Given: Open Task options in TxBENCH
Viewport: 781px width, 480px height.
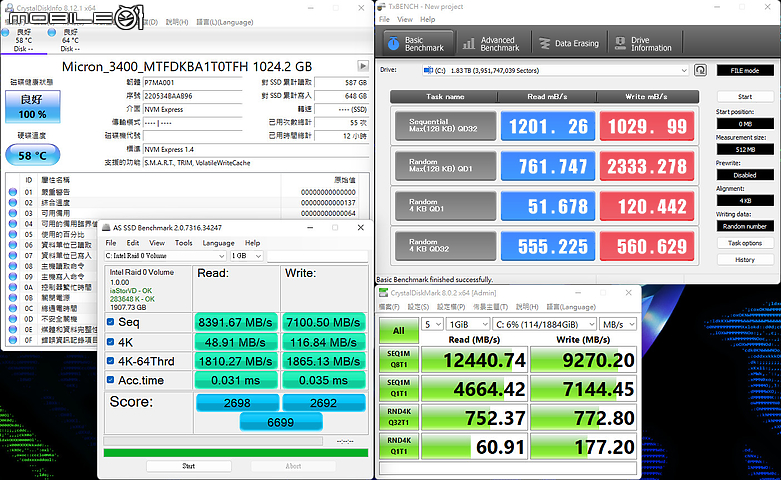Looking at the screenshot, I should (745, 243).
